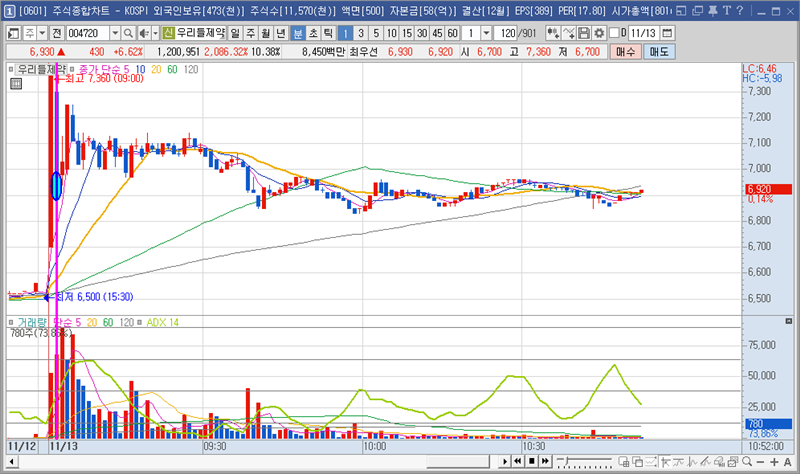
Task: Select the 5-minute interval tab
Action: 375,33
